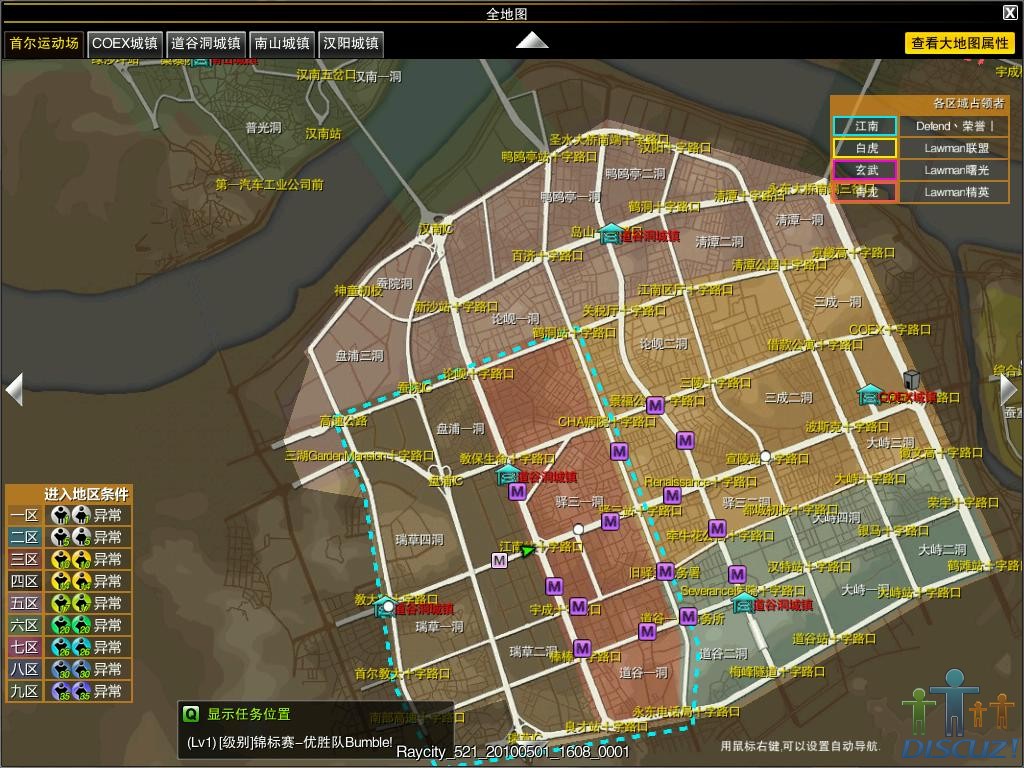This screenshot has height=768, width=1024.
Task: Pan the map left with the left arrow
Action: coord(14,389)
